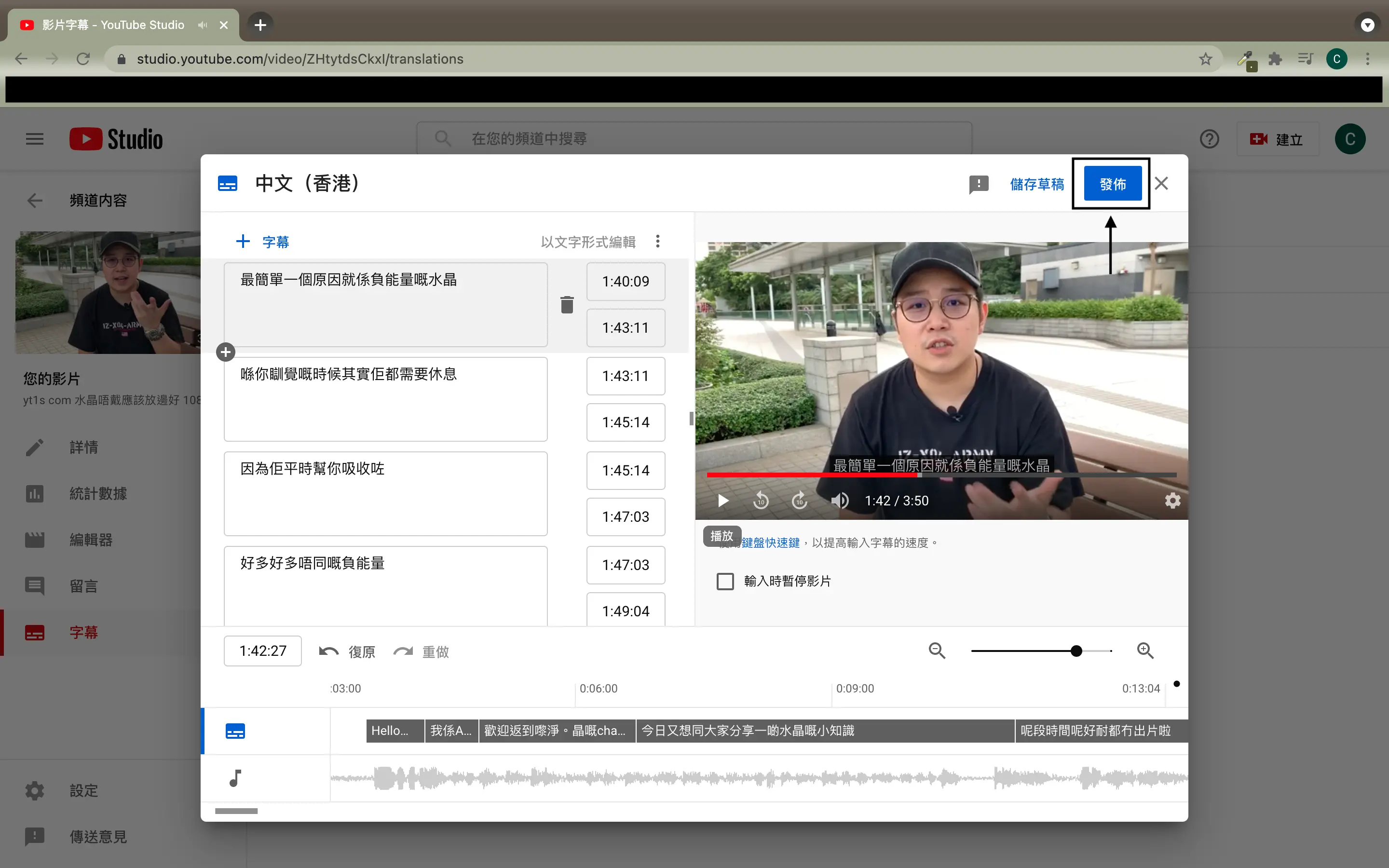Click the blue 發佈 publish button
The image size is (1389, 868).
coord(1112,184)
